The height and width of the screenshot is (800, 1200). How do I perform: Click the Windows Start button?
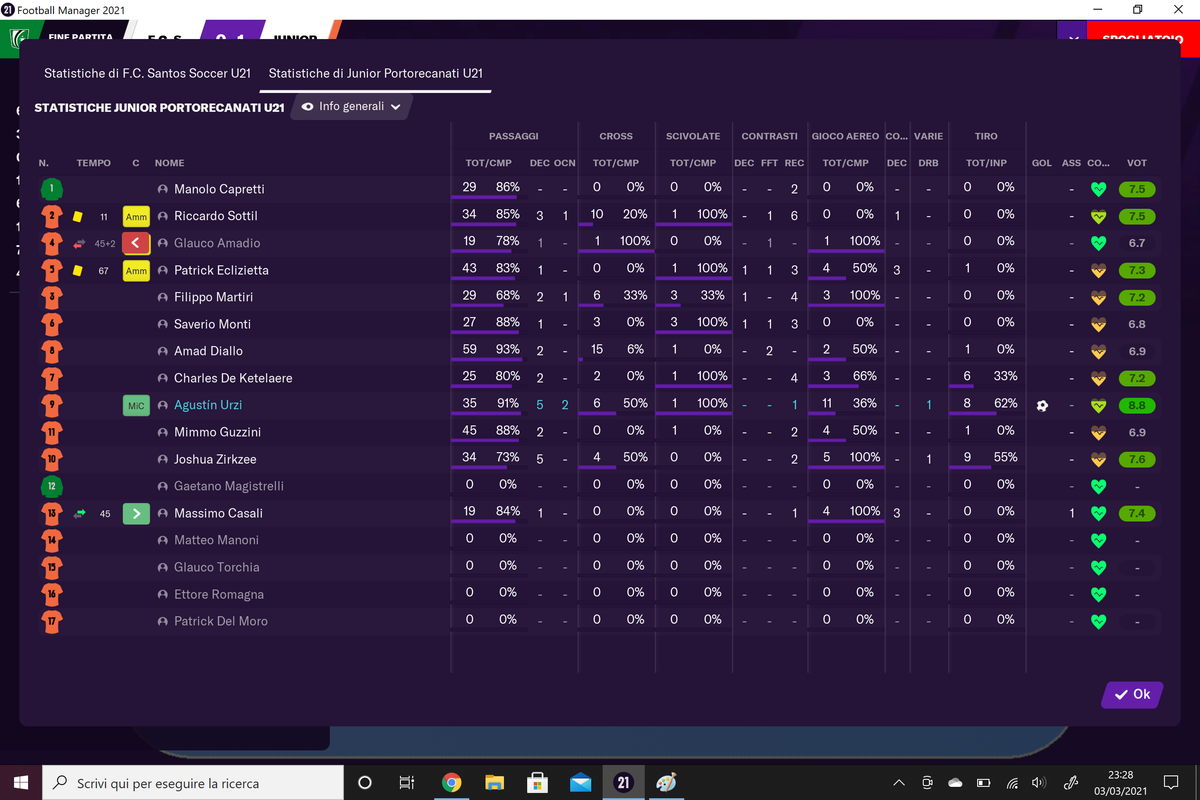[x=21, y=782]
